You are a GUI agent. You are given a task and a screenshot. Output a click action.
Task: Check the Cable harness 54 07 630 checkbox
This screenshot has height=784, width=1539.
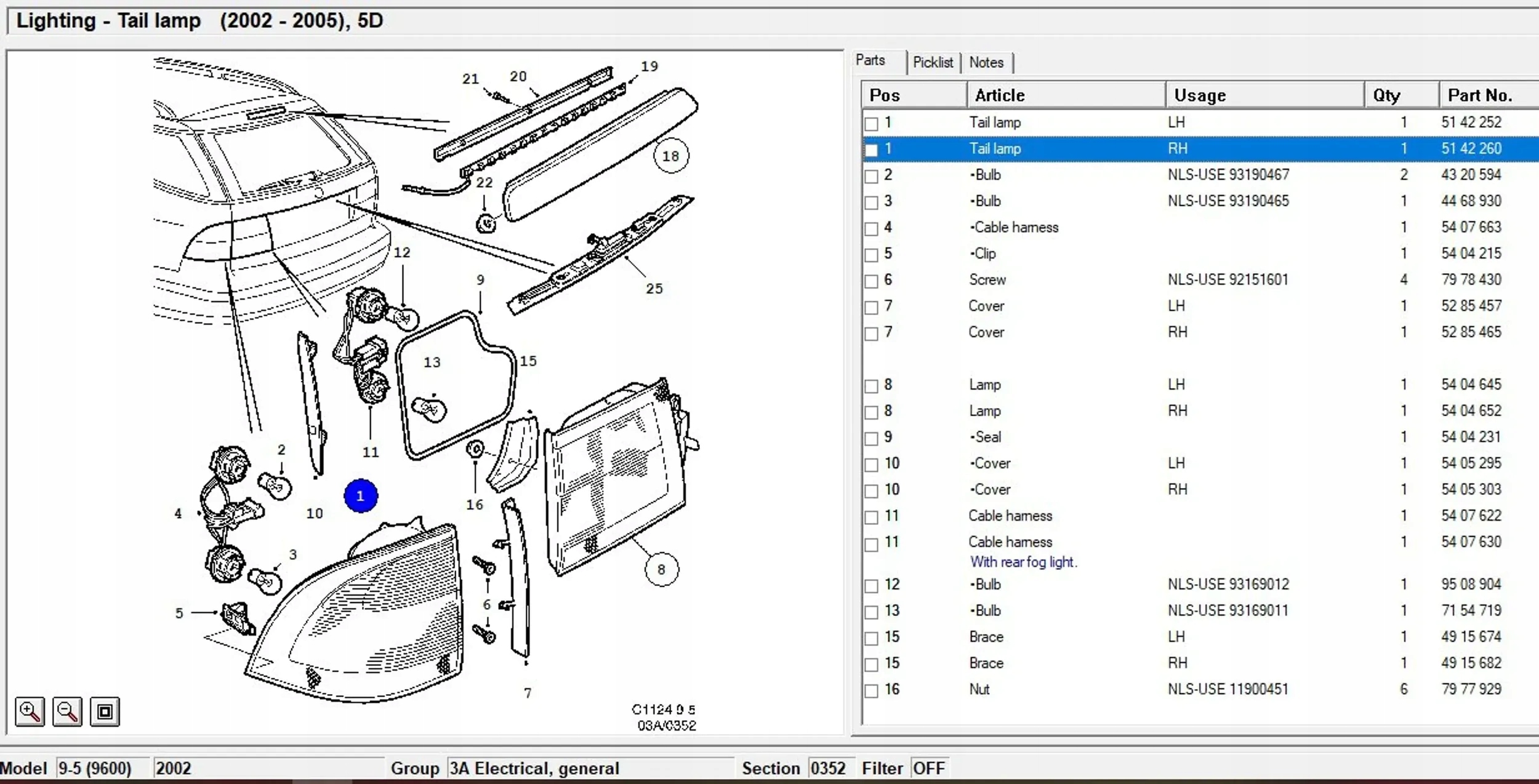[x=871, y=545]
